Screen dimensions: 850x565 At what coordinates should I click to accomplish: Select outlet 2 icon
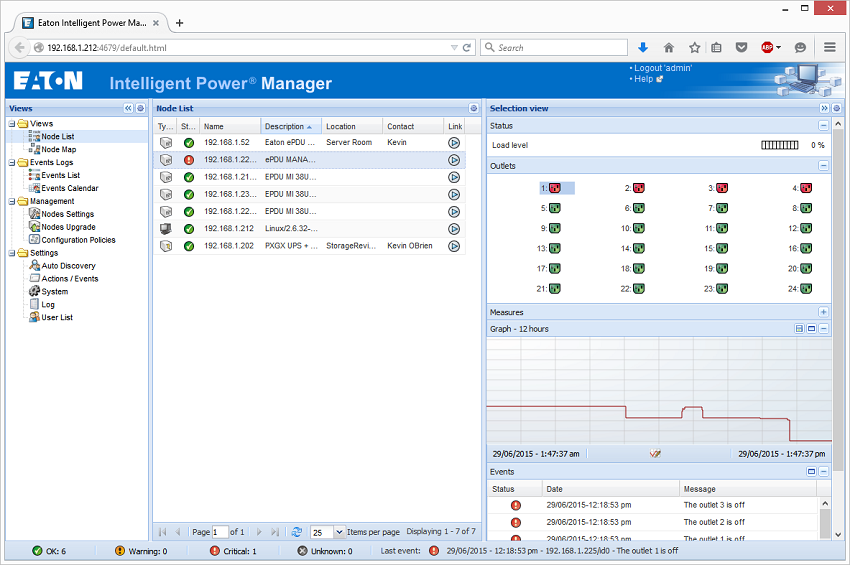[x=639, y=188]
